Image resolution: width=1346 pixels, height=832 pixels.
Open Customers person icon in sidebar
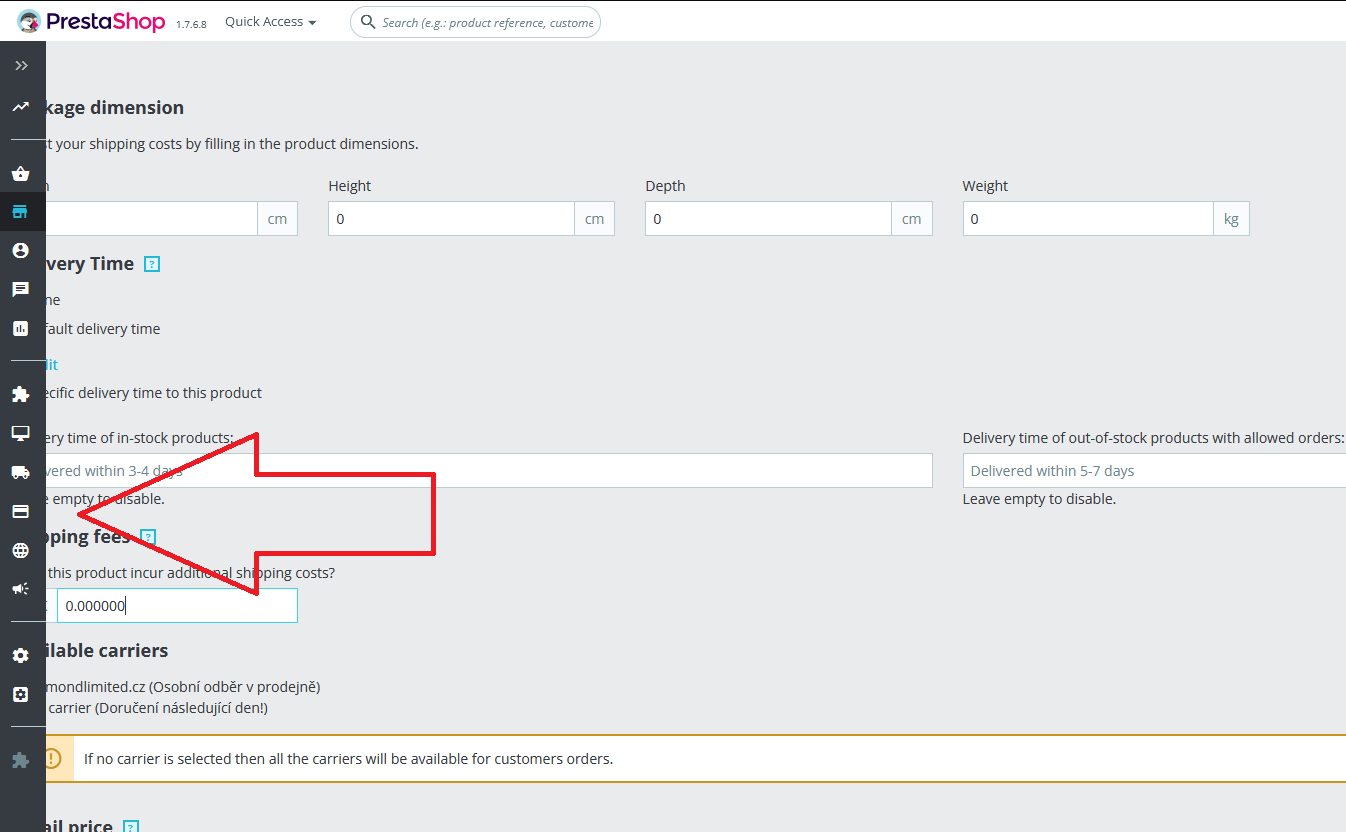coord(21,250)
